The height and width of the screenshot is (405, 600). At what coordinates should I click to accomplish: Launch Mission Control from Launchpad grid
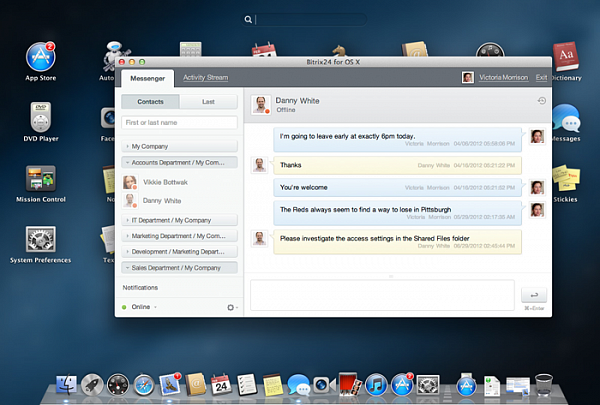[x=41, y=178]
